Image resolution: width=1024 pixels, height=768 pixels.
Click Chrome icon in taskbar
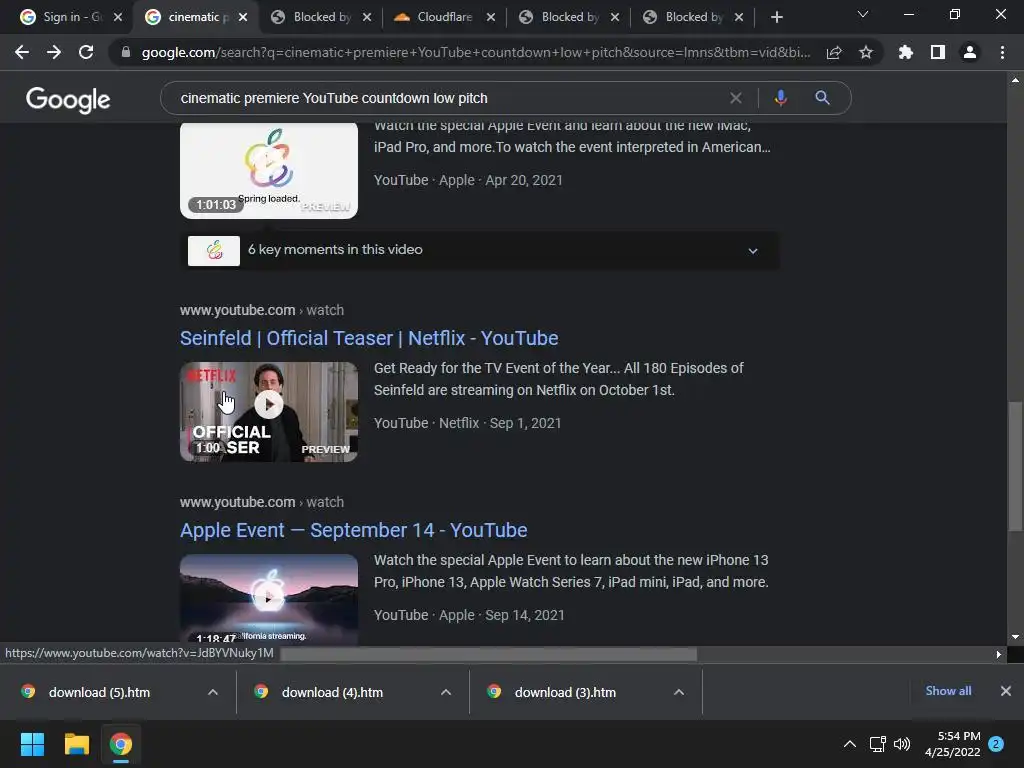pos(121,744)
